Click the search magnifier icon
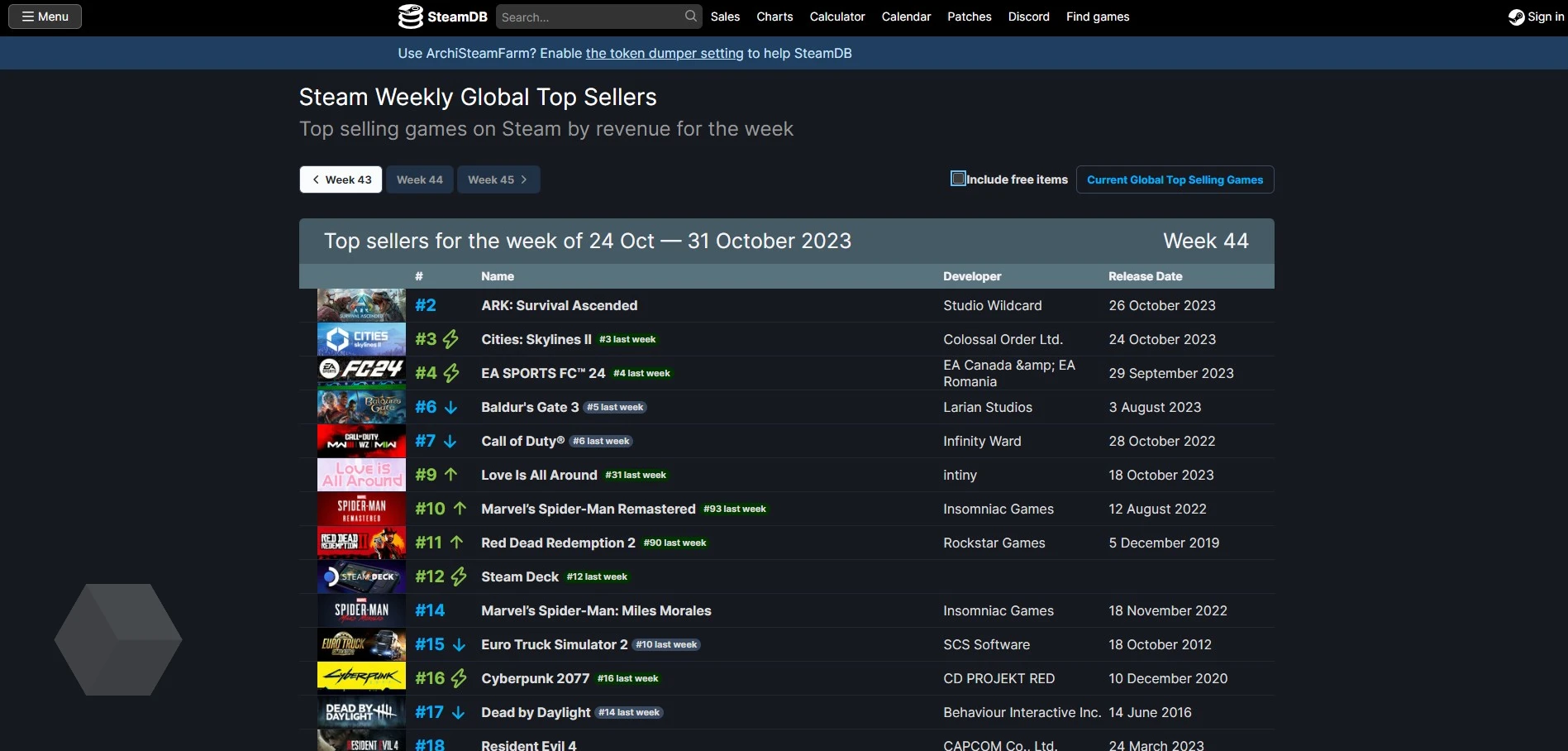Viewport: 1568px width, 751px height. tap(691, 17)
